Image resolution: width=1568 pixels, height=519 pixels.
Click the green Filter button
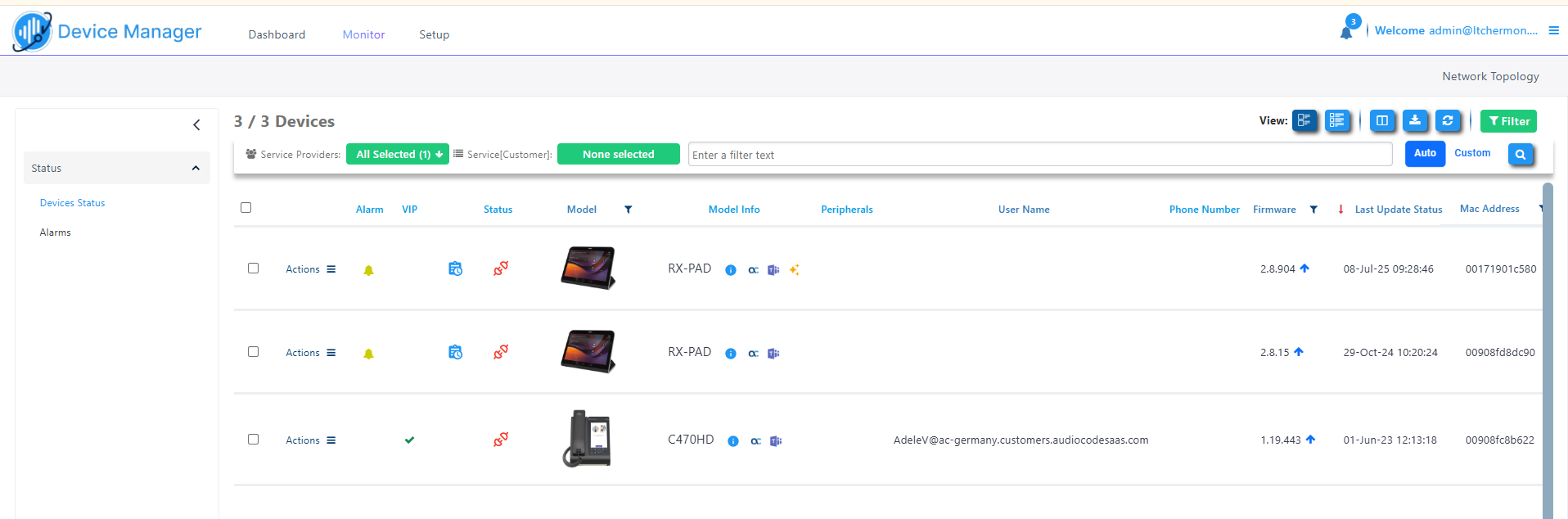click(1508, 121)
